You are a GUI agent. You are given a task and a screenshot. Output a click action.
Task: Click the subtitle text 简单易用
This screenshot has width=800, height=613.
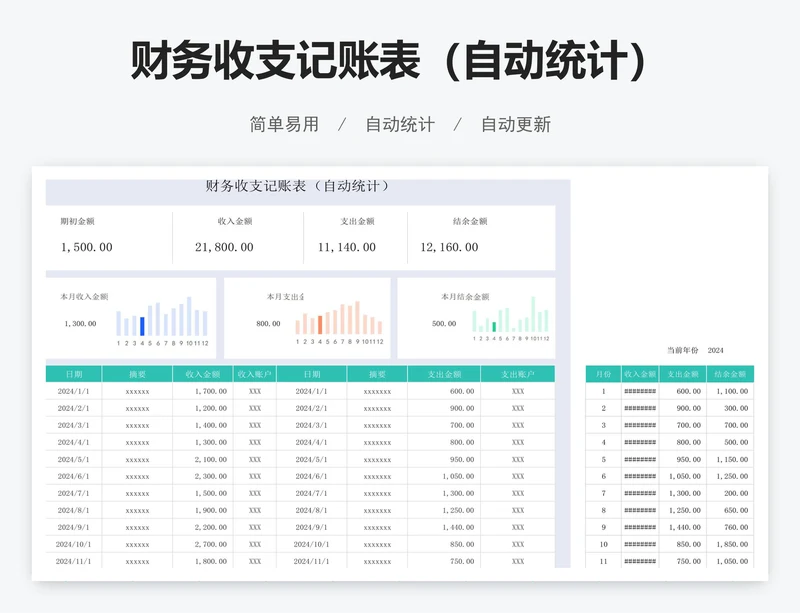pos(284,125)
